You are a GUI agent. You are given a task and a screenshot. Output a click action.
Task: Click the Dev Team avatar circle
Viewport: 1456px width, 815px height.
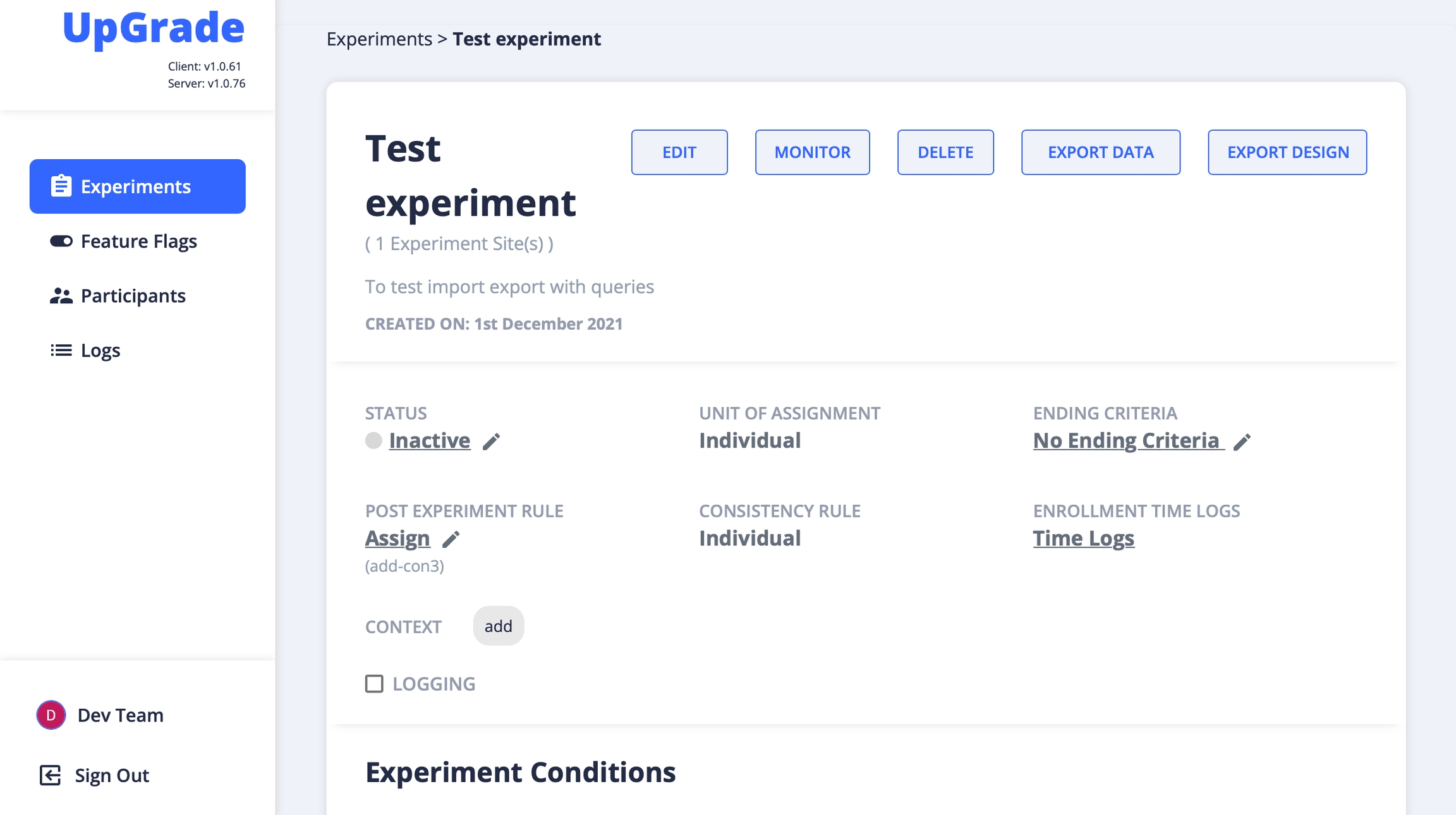(x=51, y=715)
